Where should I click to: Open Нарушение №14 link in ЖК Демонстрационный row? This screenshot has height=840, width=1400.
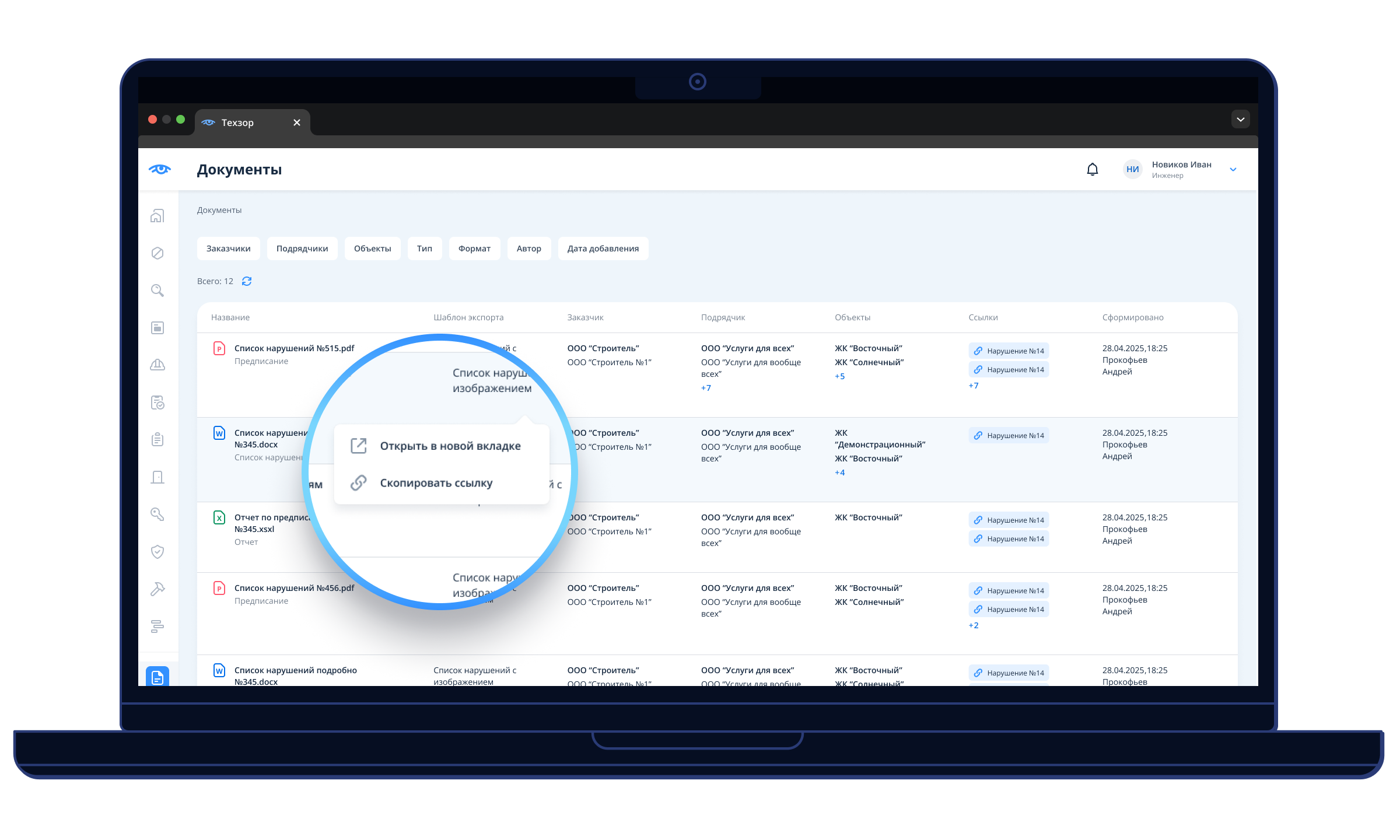(x=1009, y=436)
